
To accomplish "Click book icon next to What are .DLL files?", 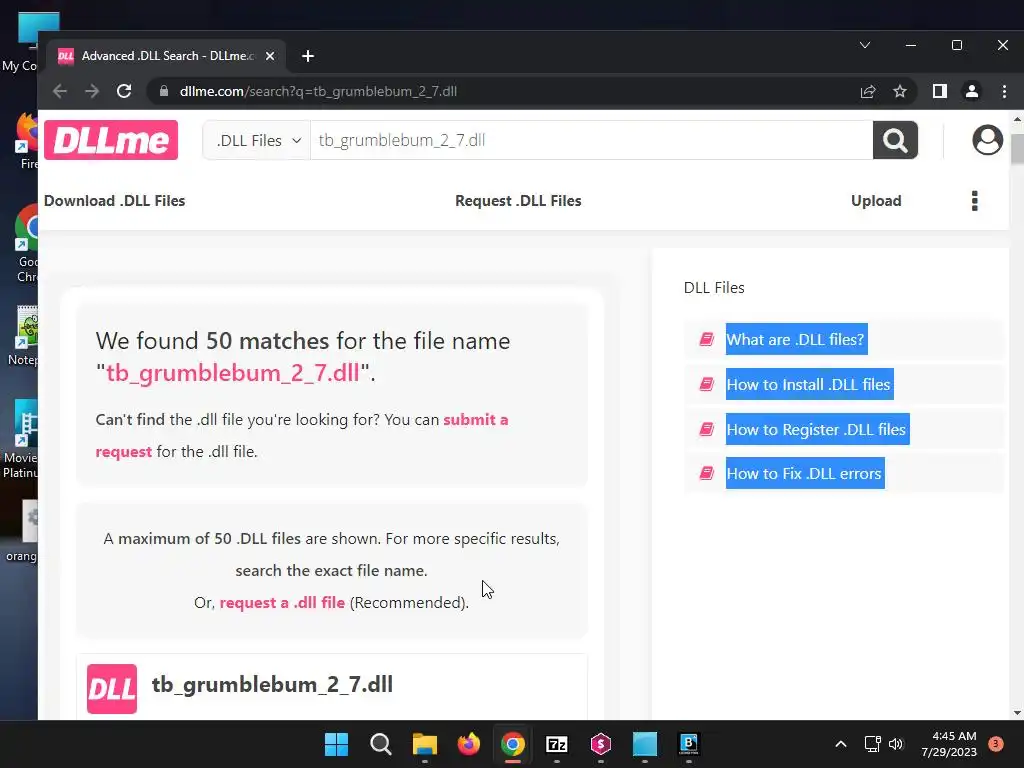I will 707,339.
